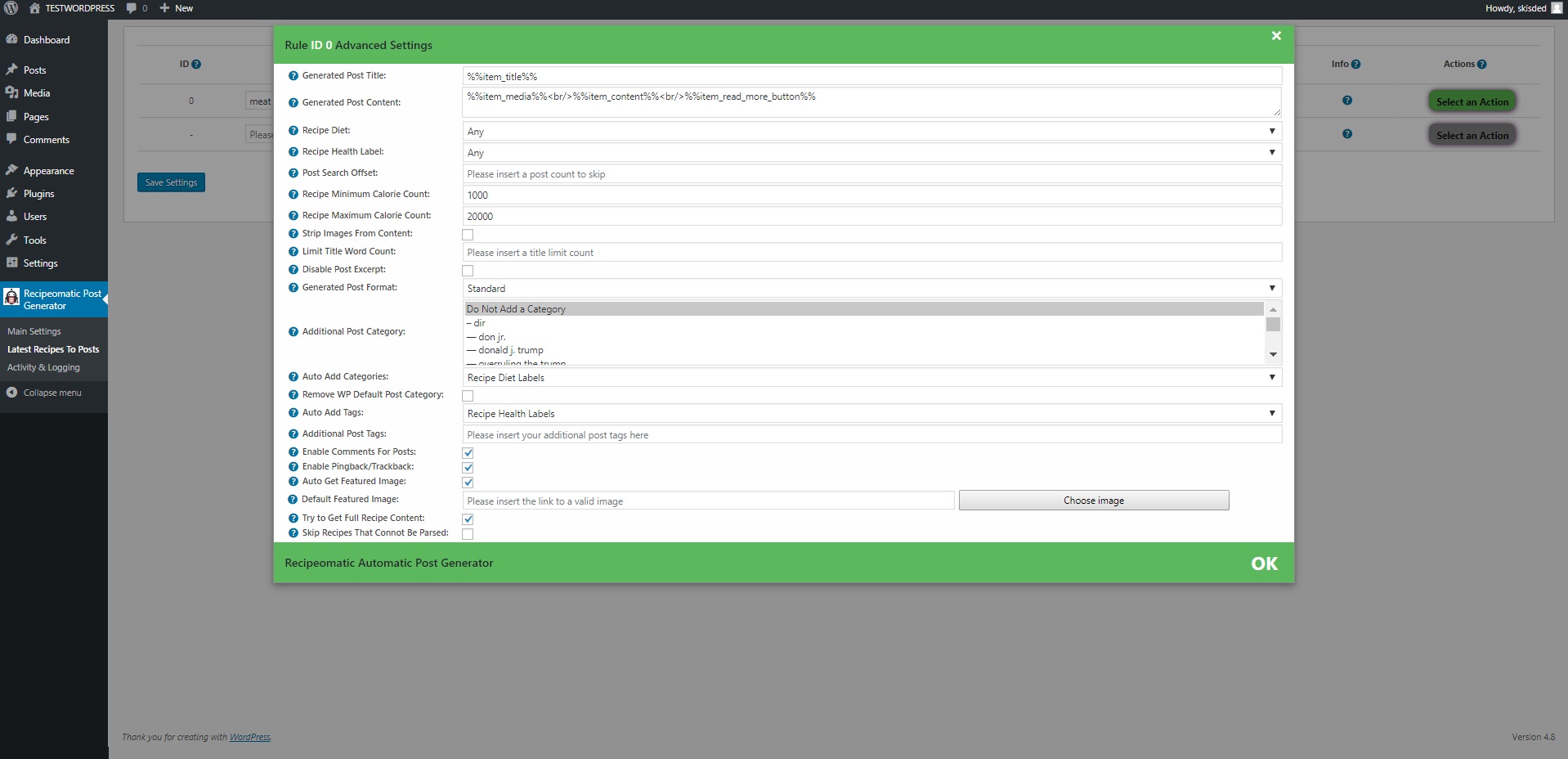The width and height of the screenshot is (1568, 759).
Task: Uncheck Auto Get Featured Image
Action: click(468, 483)
